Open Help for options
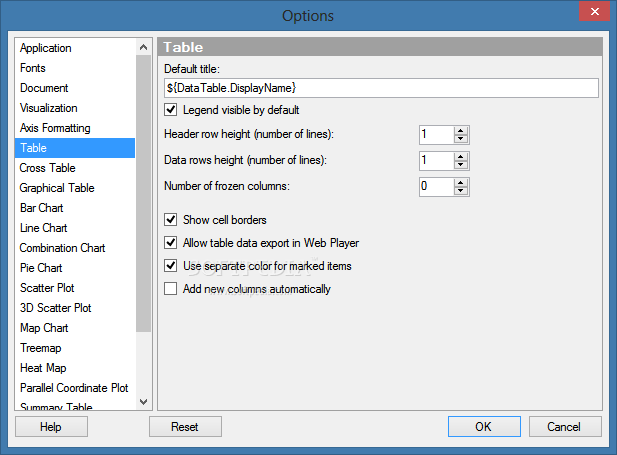Image resolution: width=617 pixels, height=455 pixels. [x=52, y=427]
